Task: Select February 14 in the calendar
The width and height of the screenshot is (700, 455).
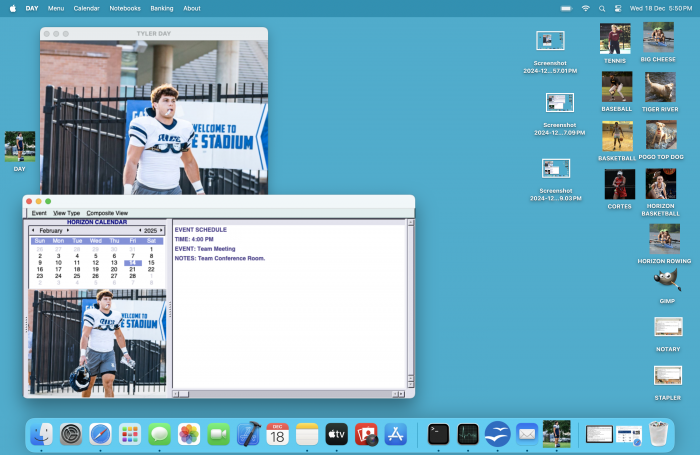Action: click(132, 262)
